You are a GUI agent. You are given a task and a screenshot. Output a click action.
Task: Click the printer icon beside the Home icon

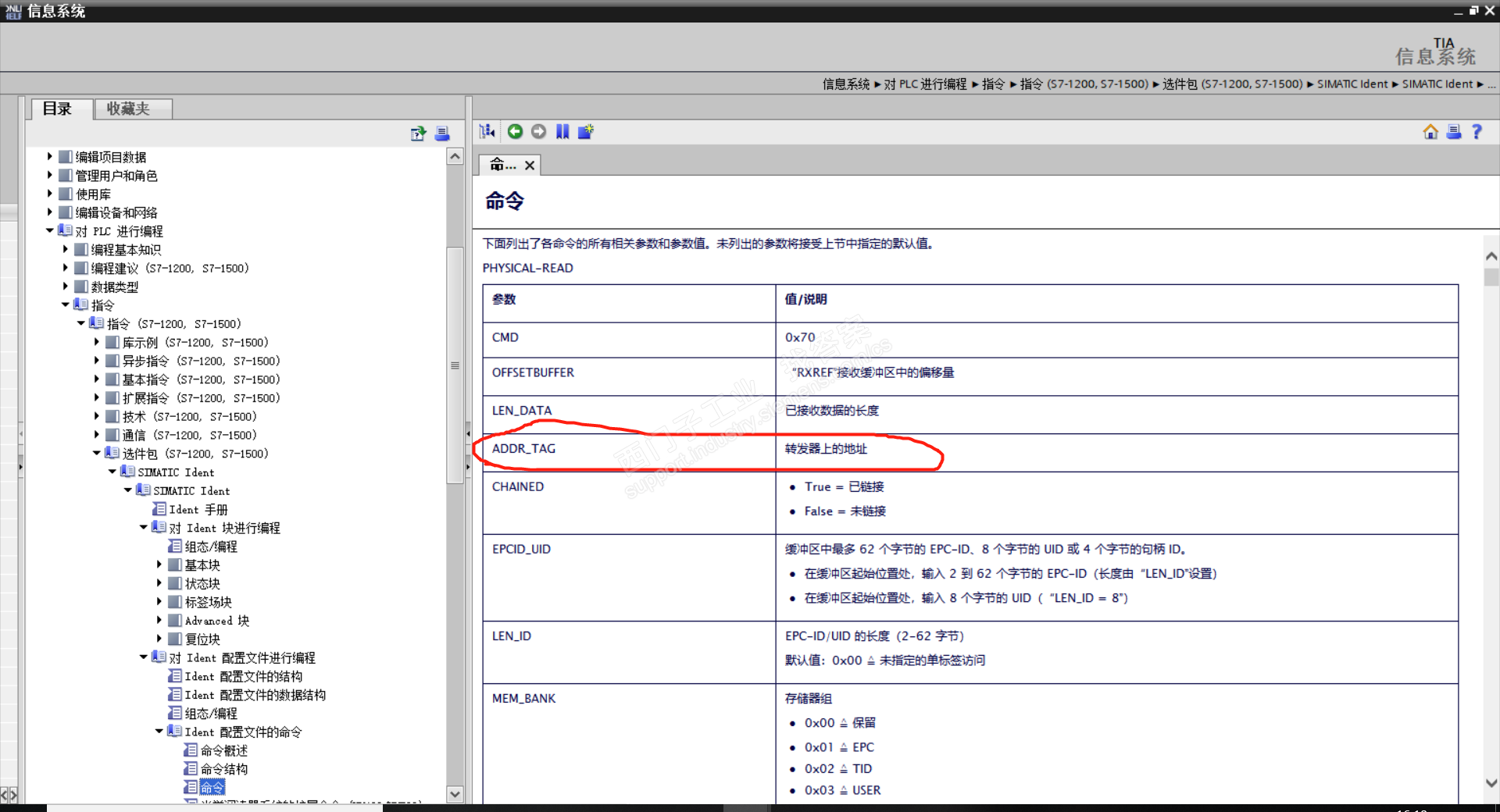[1454, 132]
